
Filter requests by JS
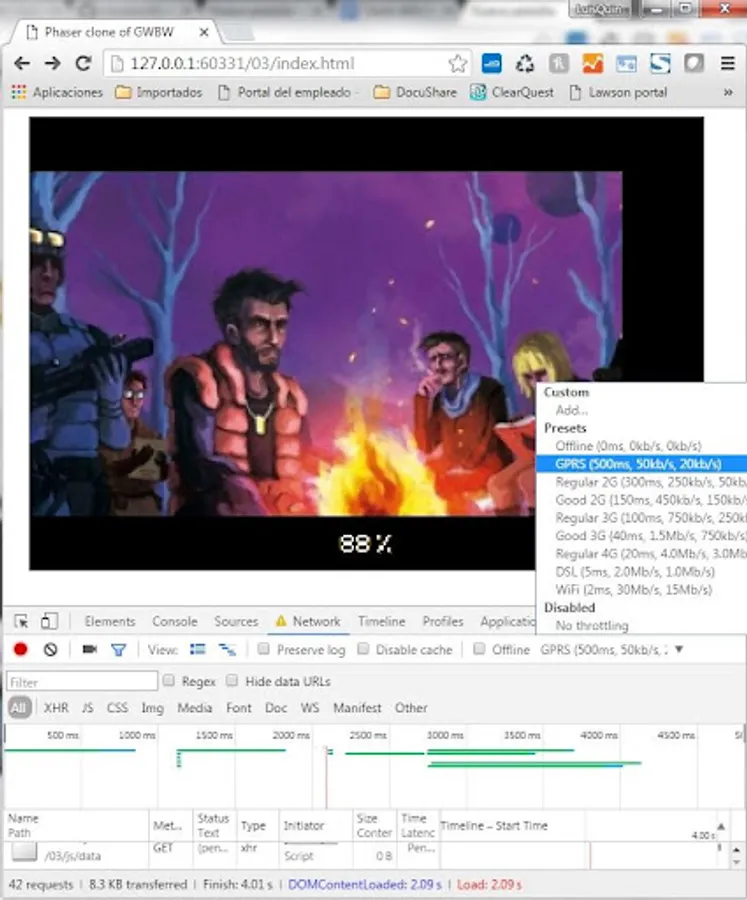point(87,708)
